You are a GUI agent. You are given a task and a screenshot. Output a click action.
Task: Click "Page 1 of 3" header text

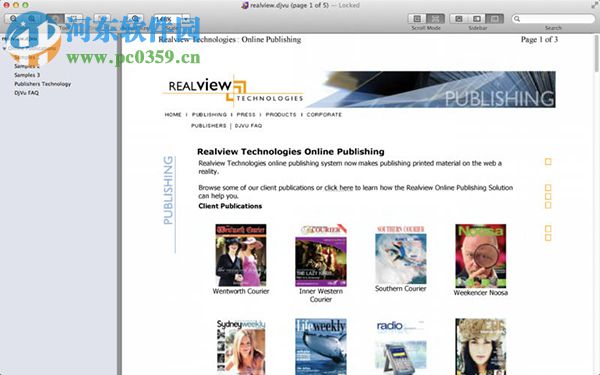(539, 39)
